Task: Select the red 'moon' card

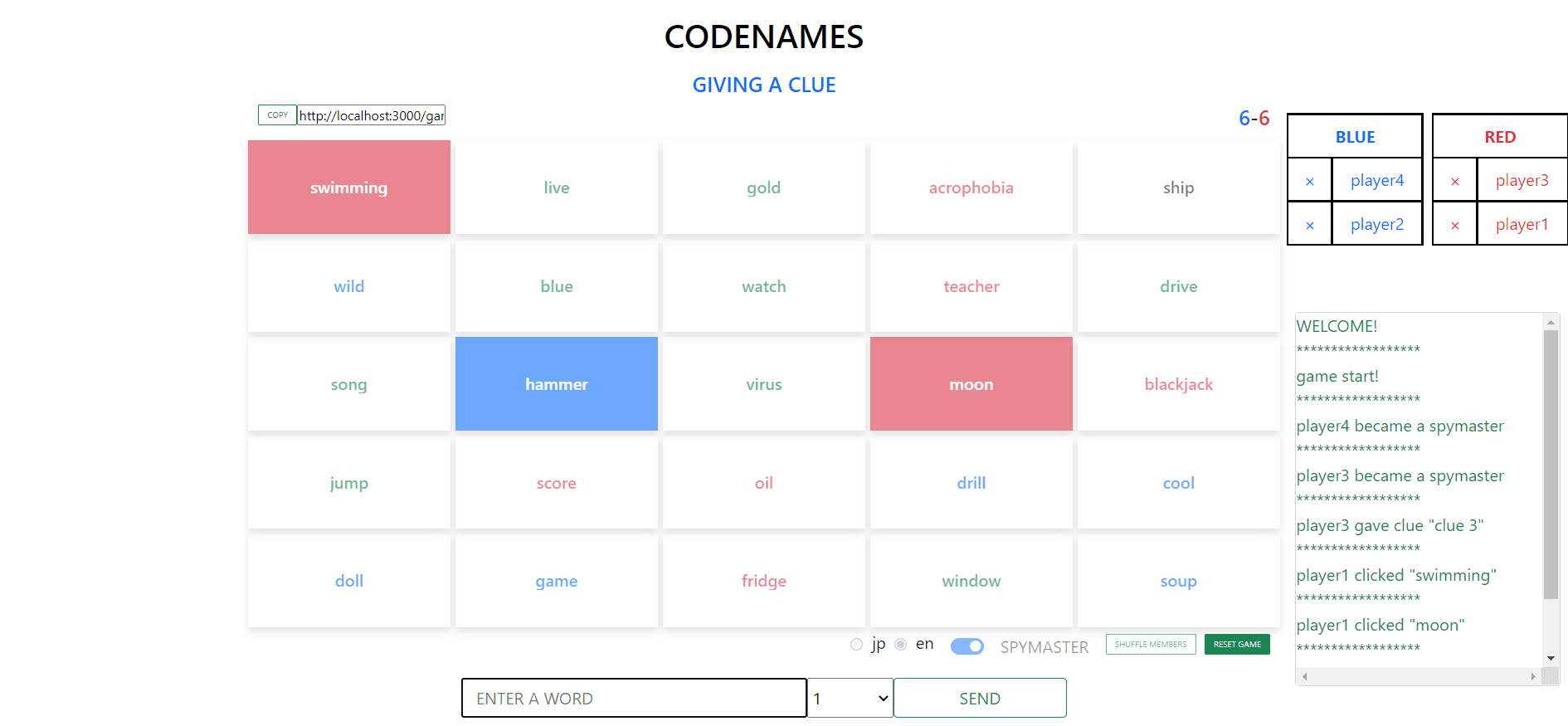Action: tap(971, 384)
